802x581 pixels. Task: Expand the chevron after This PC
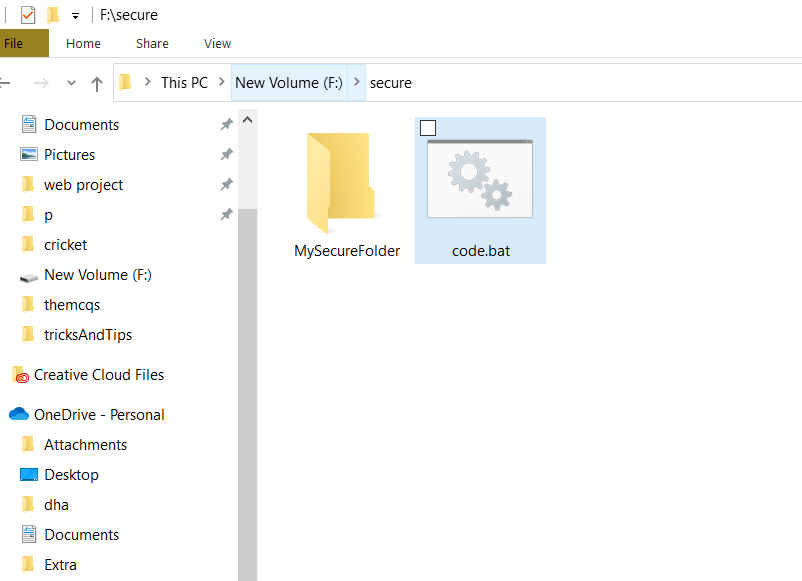tap(221, 82)
